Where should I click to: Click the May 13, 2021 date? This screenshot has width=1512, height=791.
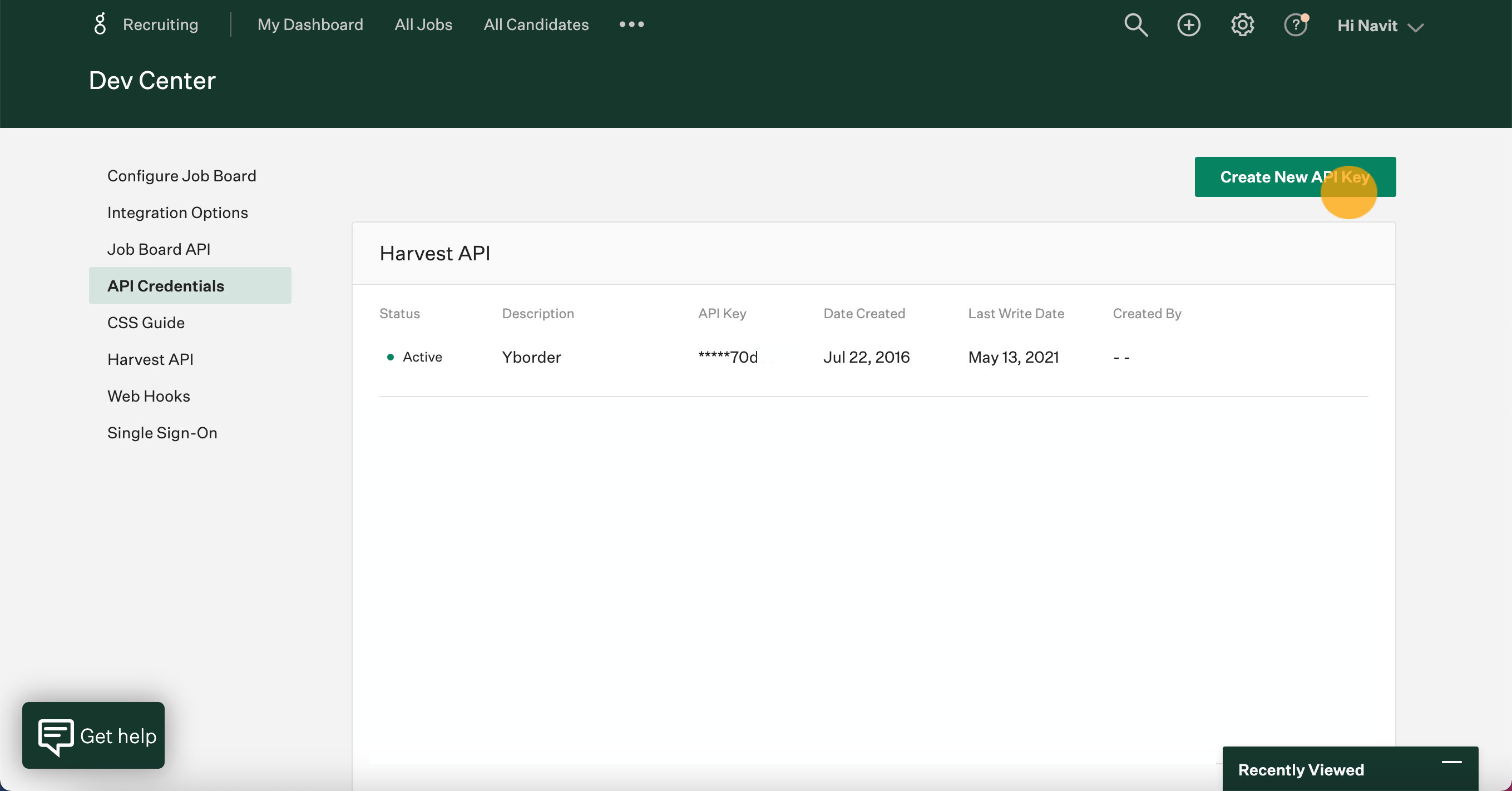pos(1013,357)
